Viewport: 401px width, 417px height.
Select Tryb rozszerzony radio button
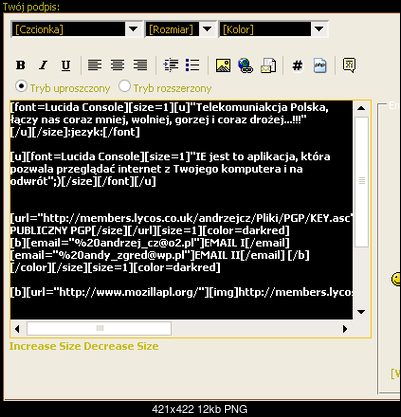(x=124, y=86)
